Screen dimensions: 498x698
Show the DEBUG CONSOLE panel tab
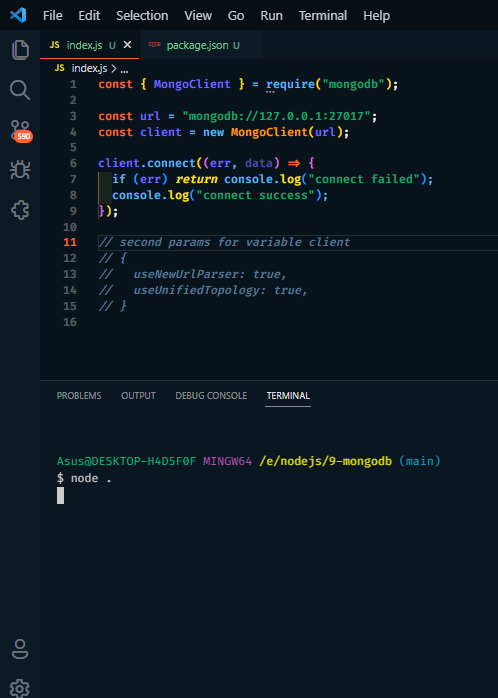(x=211, y=396)
